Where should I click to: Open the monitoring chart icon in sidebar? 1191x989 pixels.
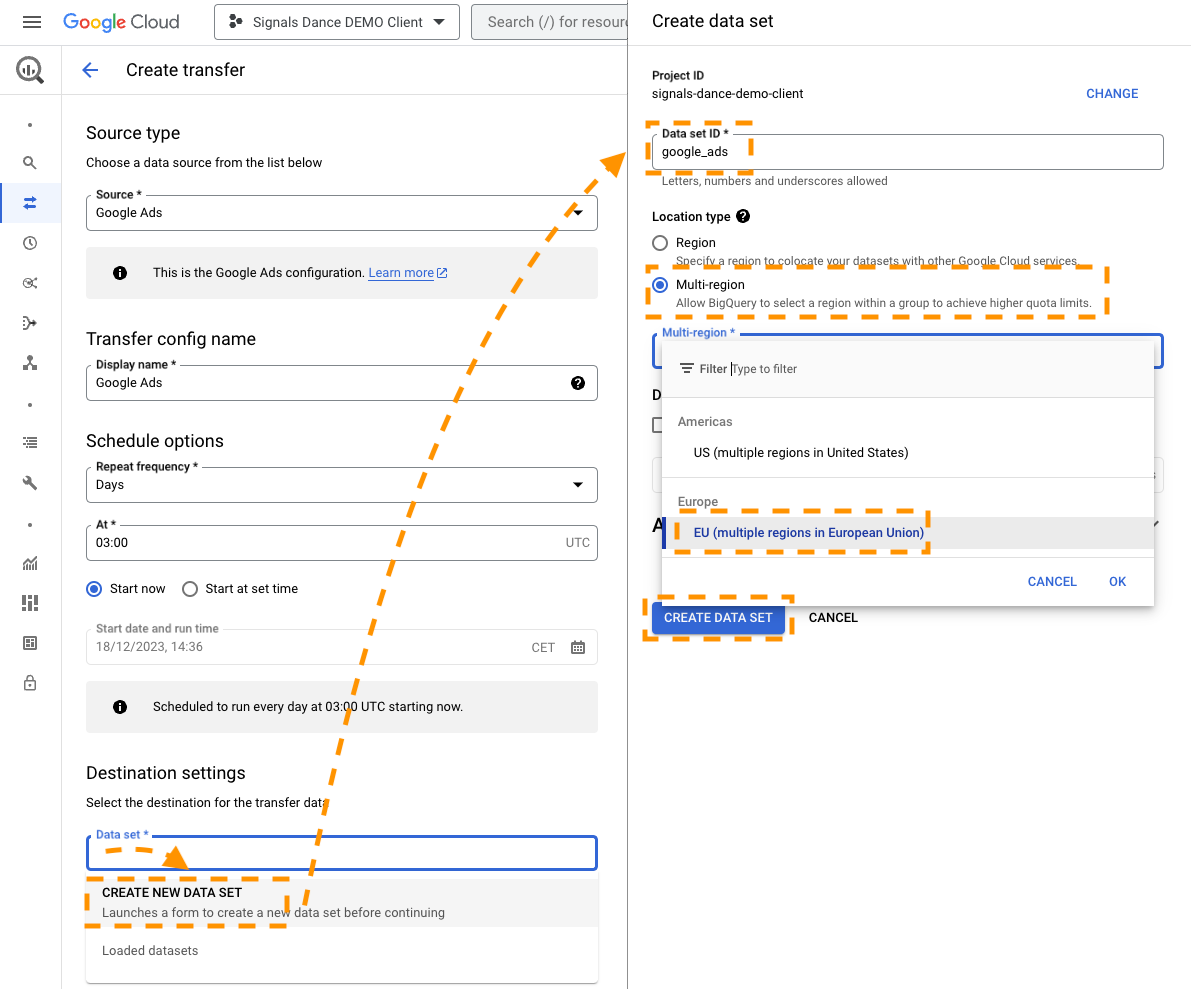tap(30, 564)
